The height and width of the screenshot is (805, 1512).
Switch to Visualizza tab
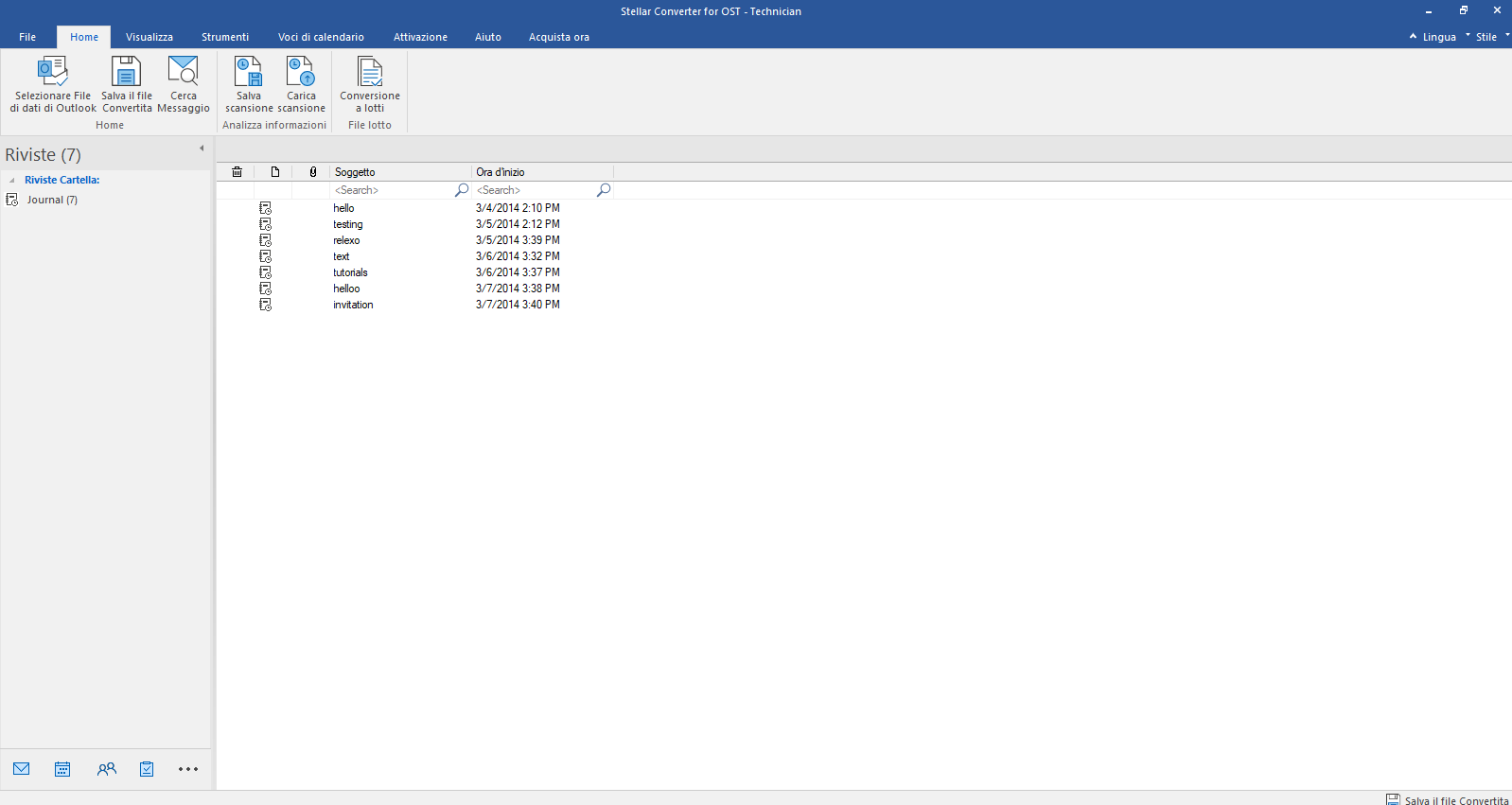149,37
